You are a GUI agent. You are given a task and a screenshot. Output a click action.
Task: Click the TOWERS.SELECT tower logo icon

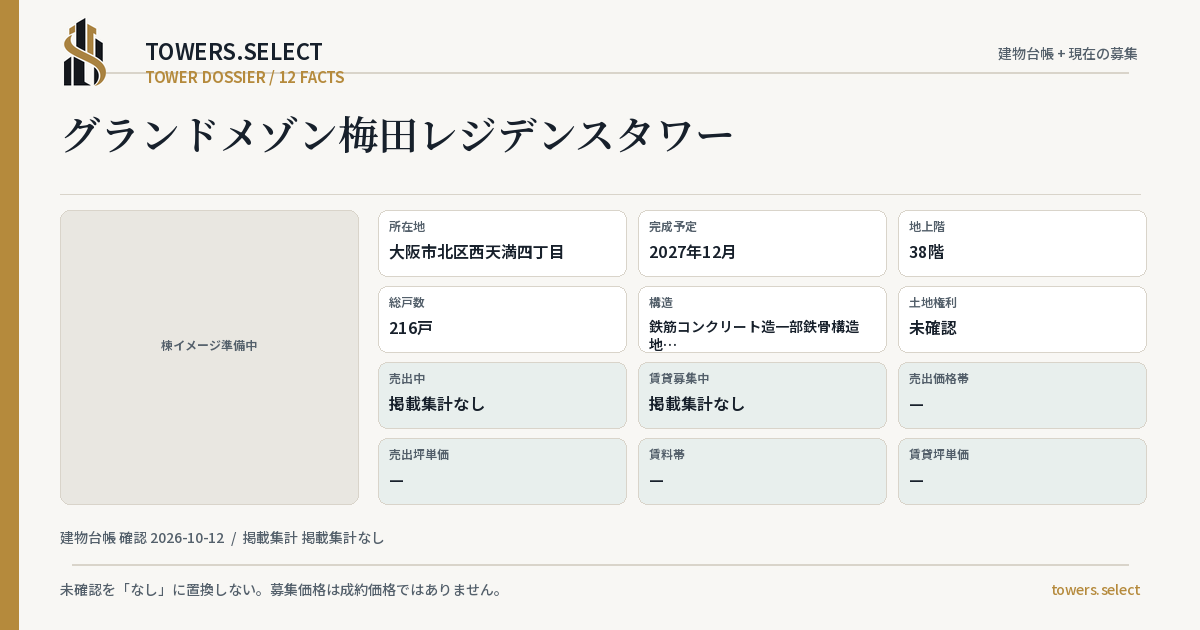point(85,52)
